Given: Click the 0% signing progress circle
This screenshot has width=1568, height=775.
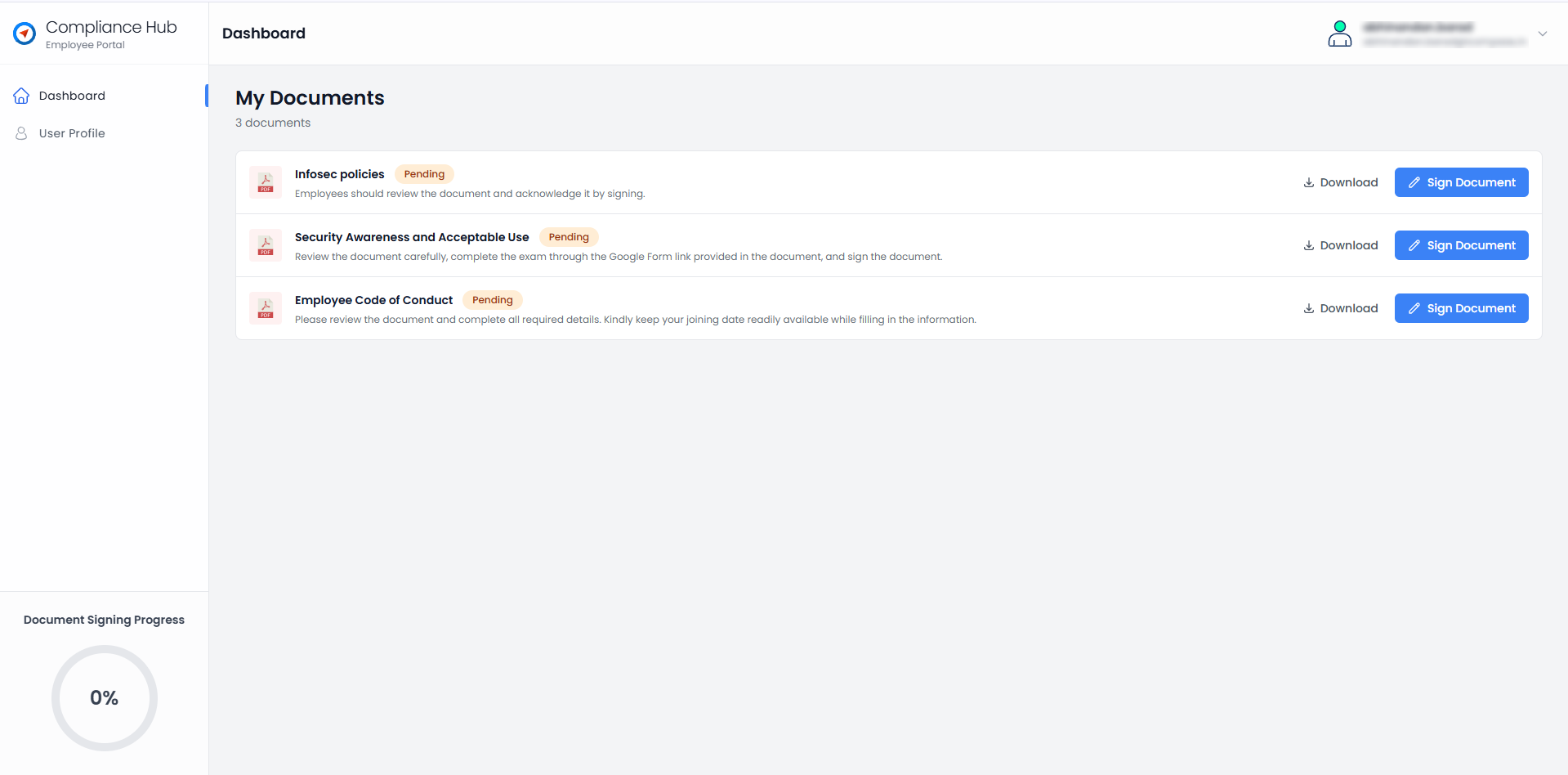Looking at the screenshot, I should click(105, 697).
